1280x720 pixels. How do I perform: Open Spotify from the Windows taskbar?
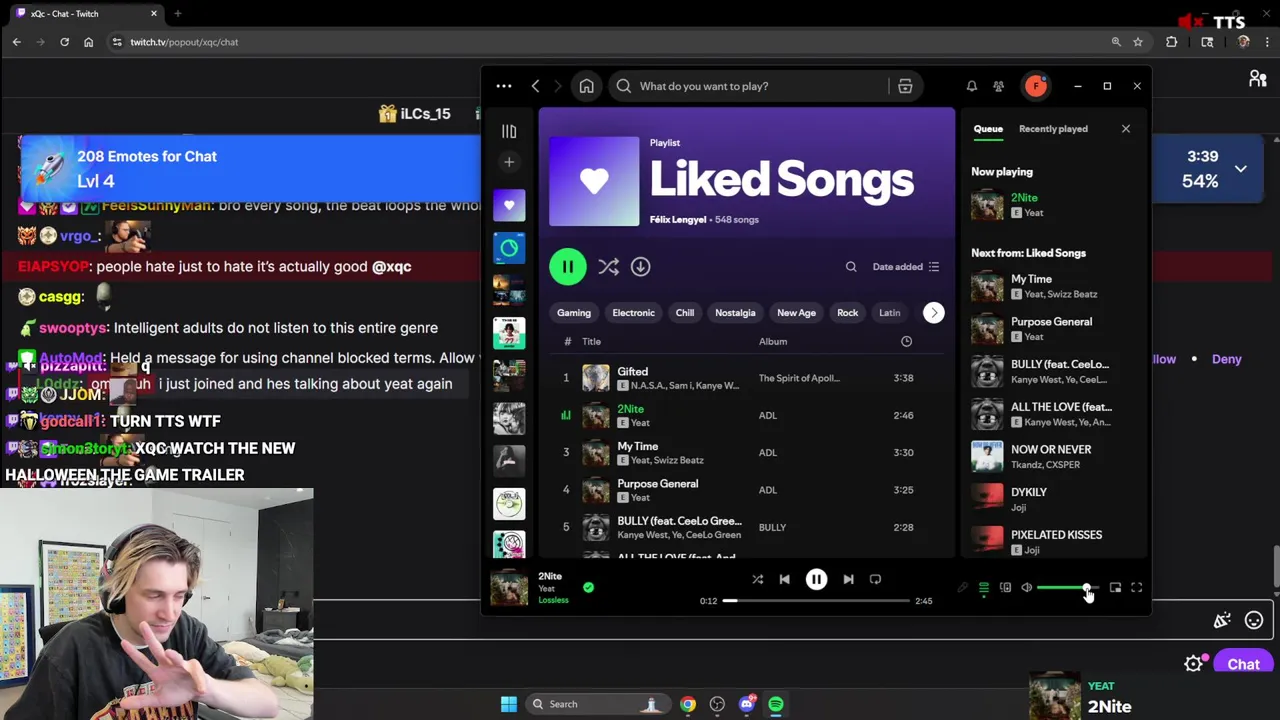pos(776,704)
